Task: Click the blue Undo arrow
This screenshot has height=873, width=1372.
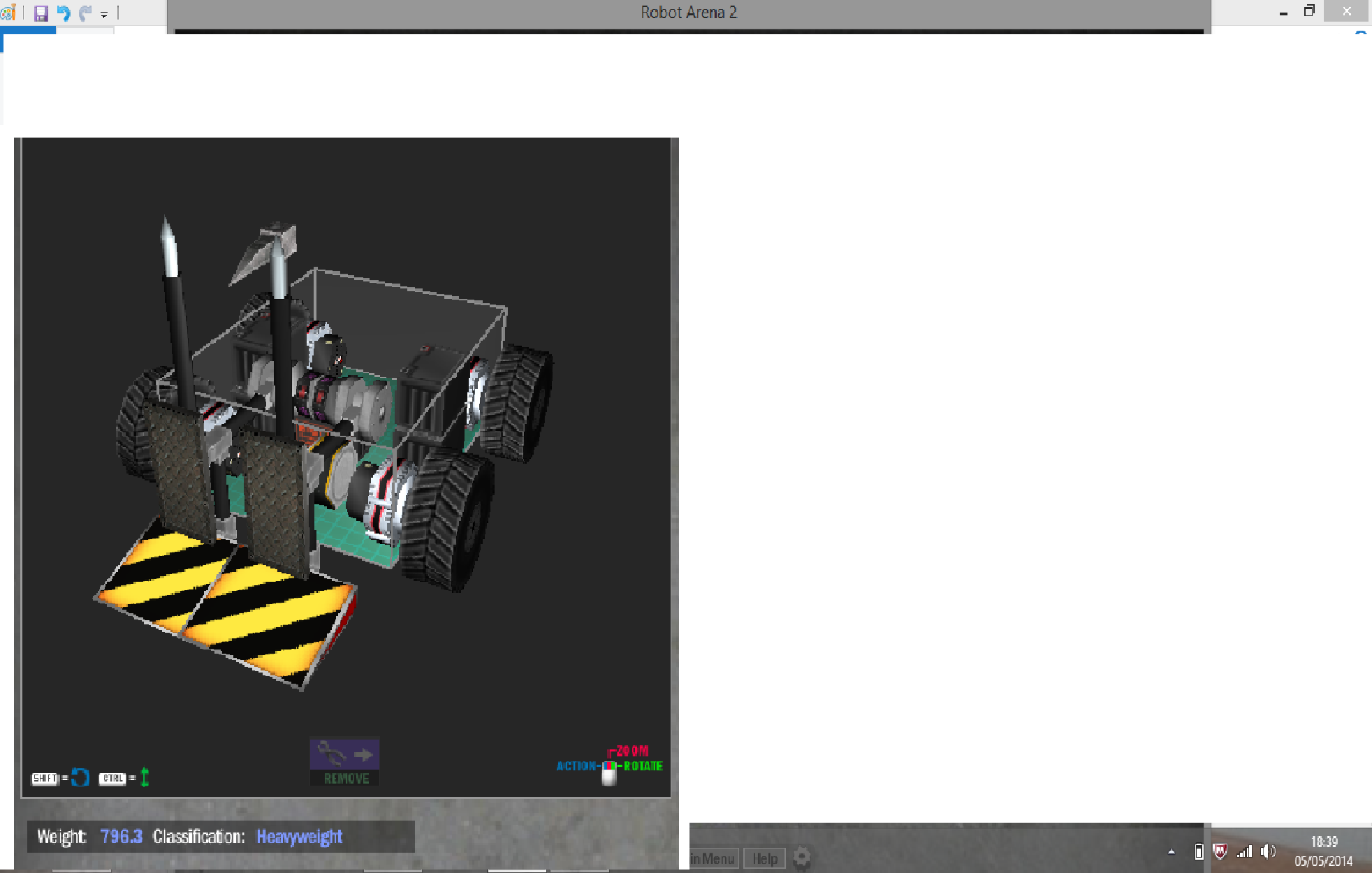Action: click(64, 13)
